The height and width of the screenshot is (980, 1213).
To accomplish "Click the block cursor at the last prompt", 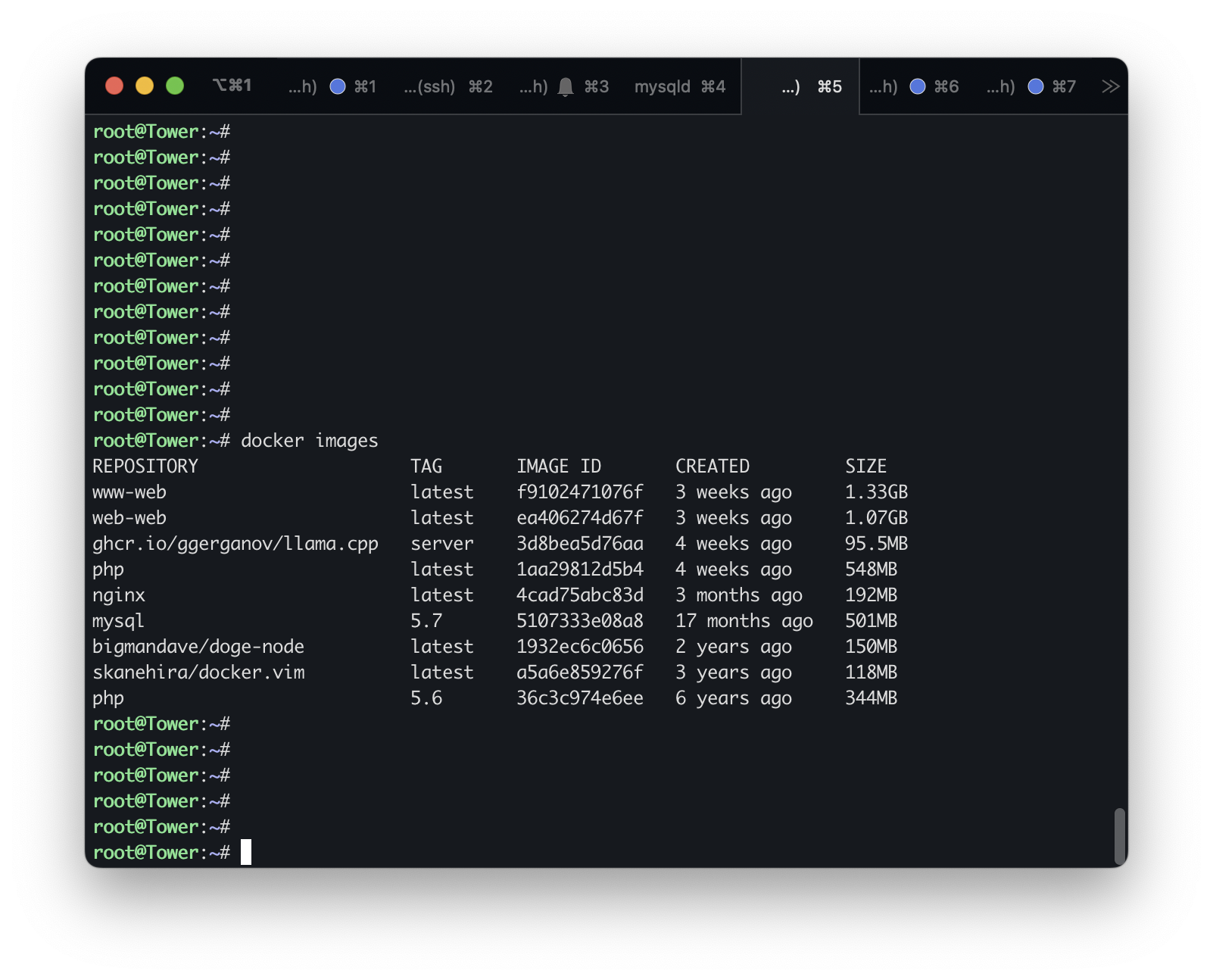I will (x=246, y=852).
